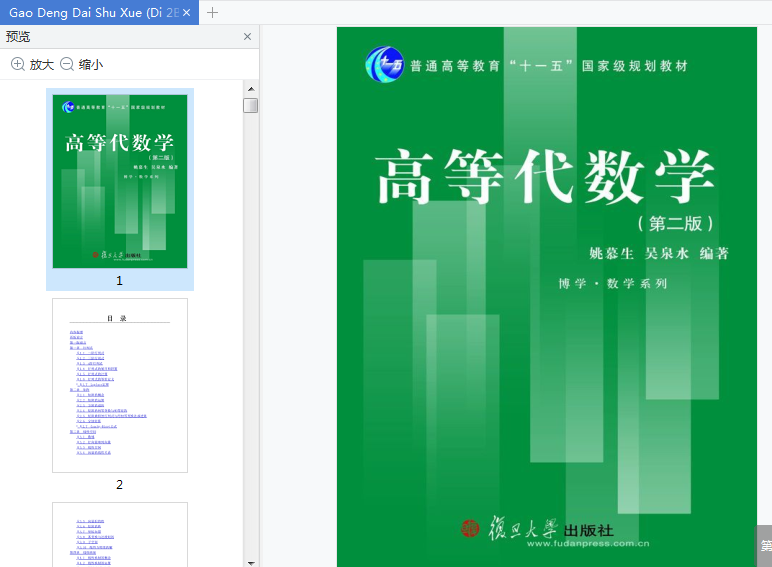Select the third page thumbnail
This screenshot has width=772, height=567.
coord(120,535)
